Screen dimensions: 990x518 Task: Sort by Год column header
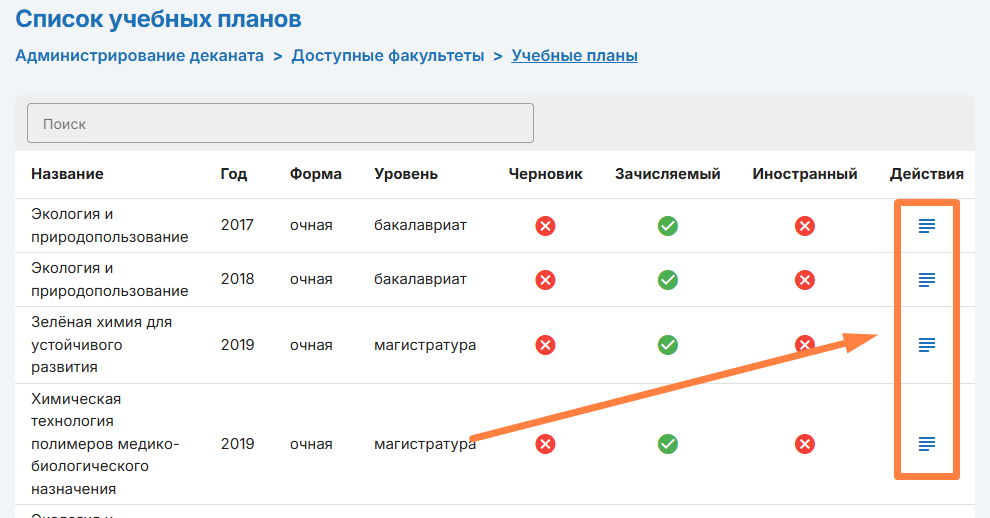pos(234,174)
